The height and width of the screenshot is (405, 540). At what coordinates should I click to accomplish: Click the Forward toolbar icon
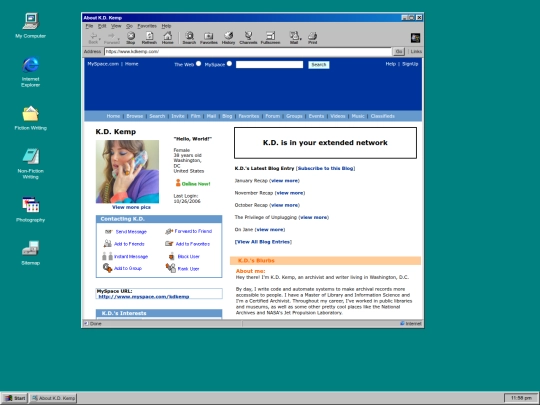pyautogui.click(x=112, y=38)
